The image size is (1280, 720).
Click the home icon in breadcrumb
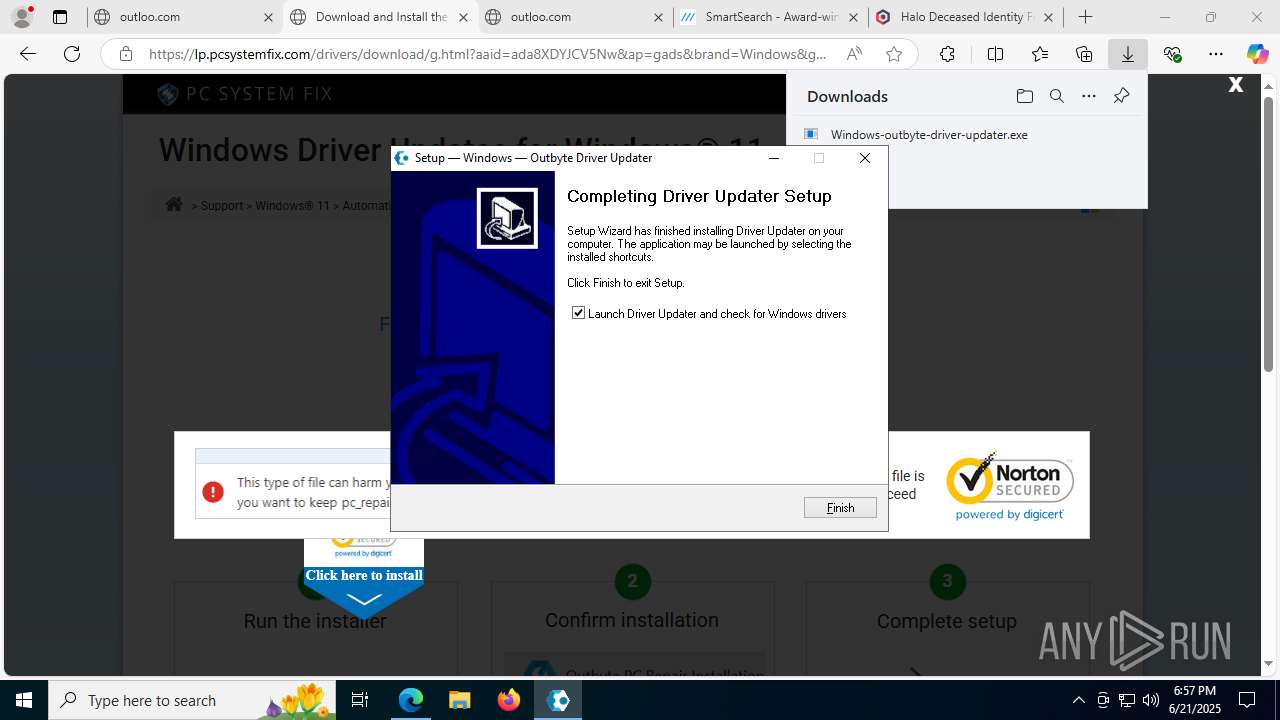pos(174,205)
